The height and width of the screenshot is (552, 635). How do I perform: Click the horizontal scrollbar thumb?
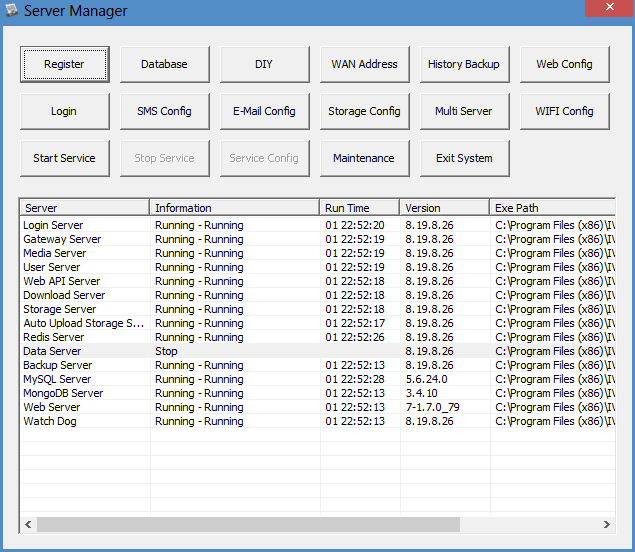248,524
